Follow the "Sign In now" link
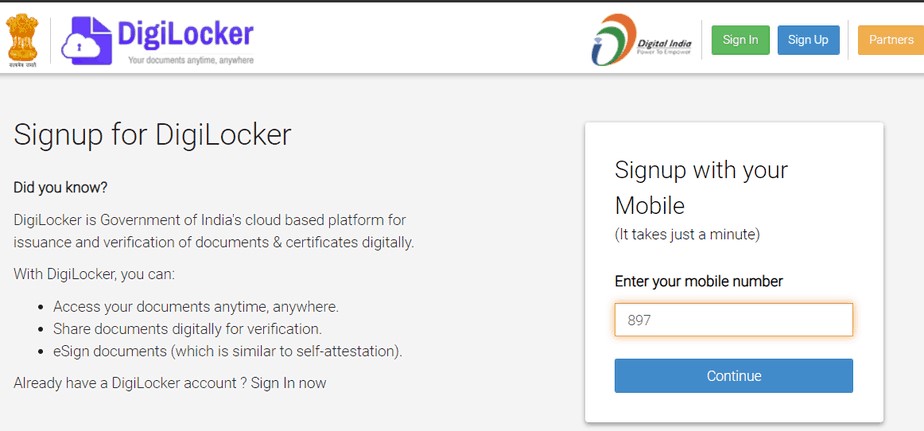Image resolution: width=924 pixels, height=431 pixels. (288, 383)
